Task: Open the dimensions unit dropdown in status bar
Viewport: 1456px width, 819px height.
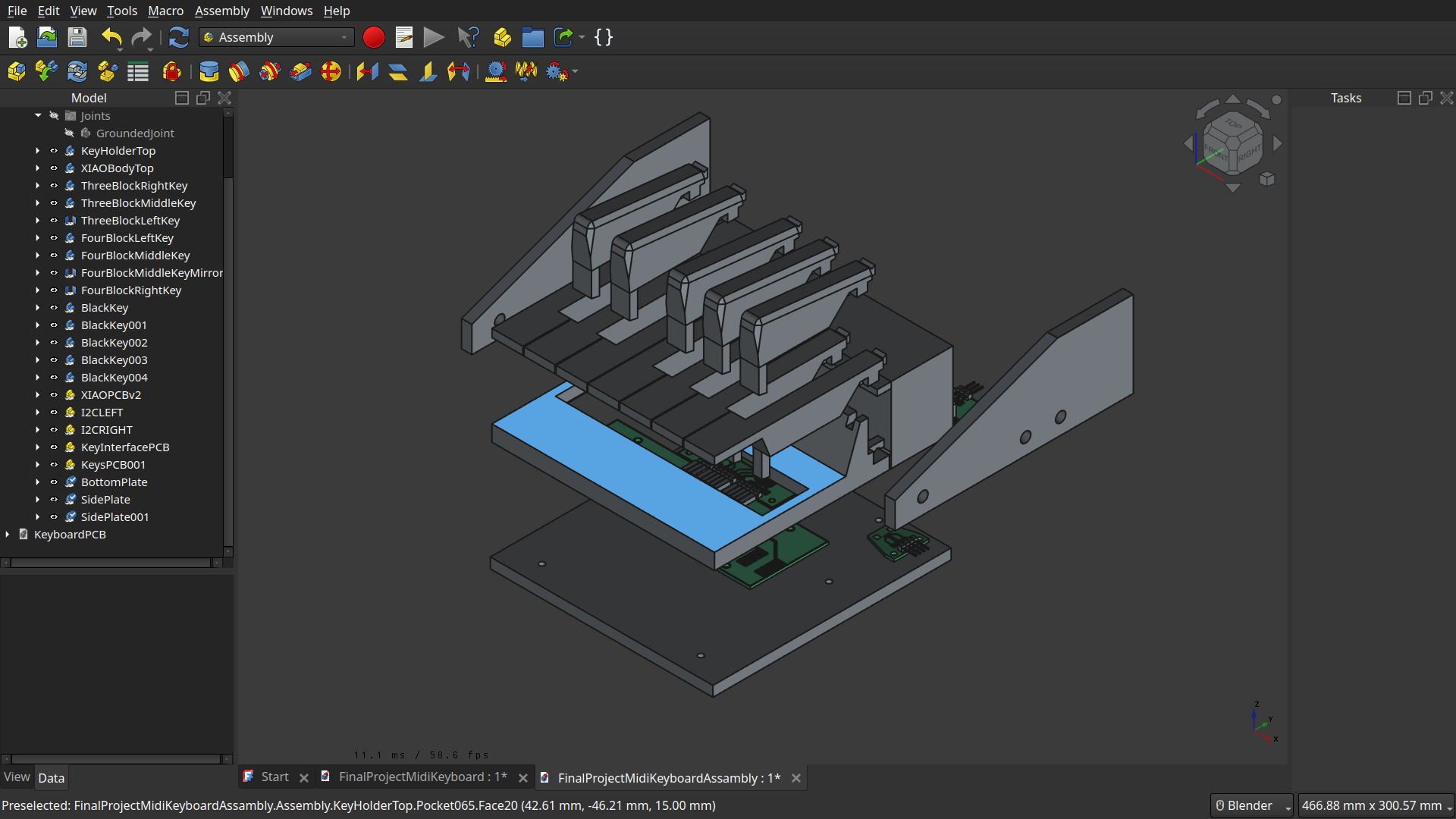Action: pos(1376,805)
